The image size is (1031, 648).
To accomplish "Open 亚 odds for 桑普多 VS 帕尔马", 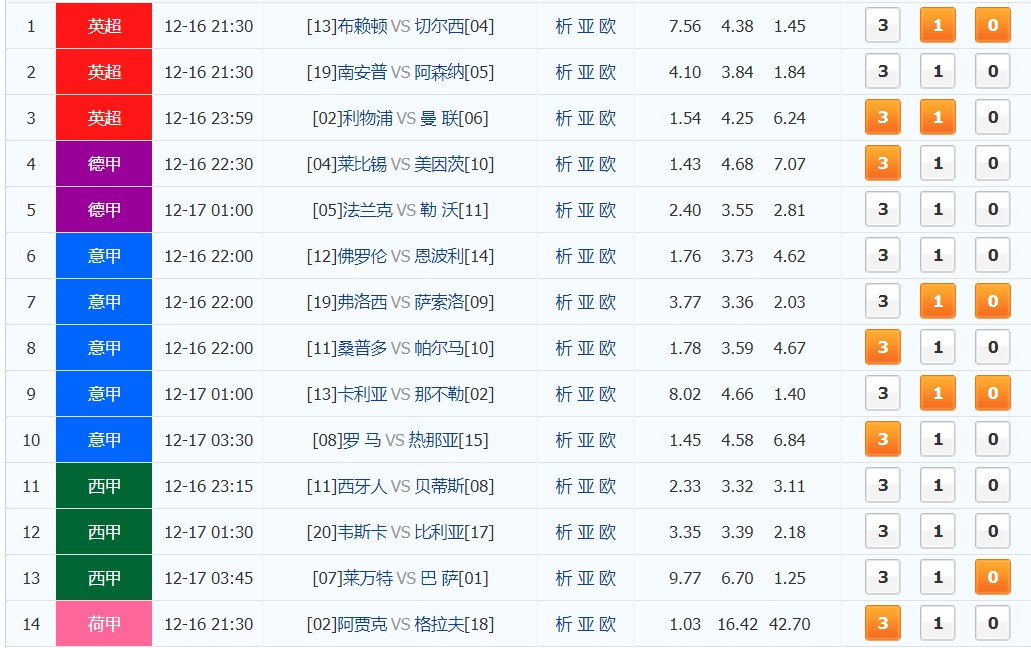I will pos(586,348).
